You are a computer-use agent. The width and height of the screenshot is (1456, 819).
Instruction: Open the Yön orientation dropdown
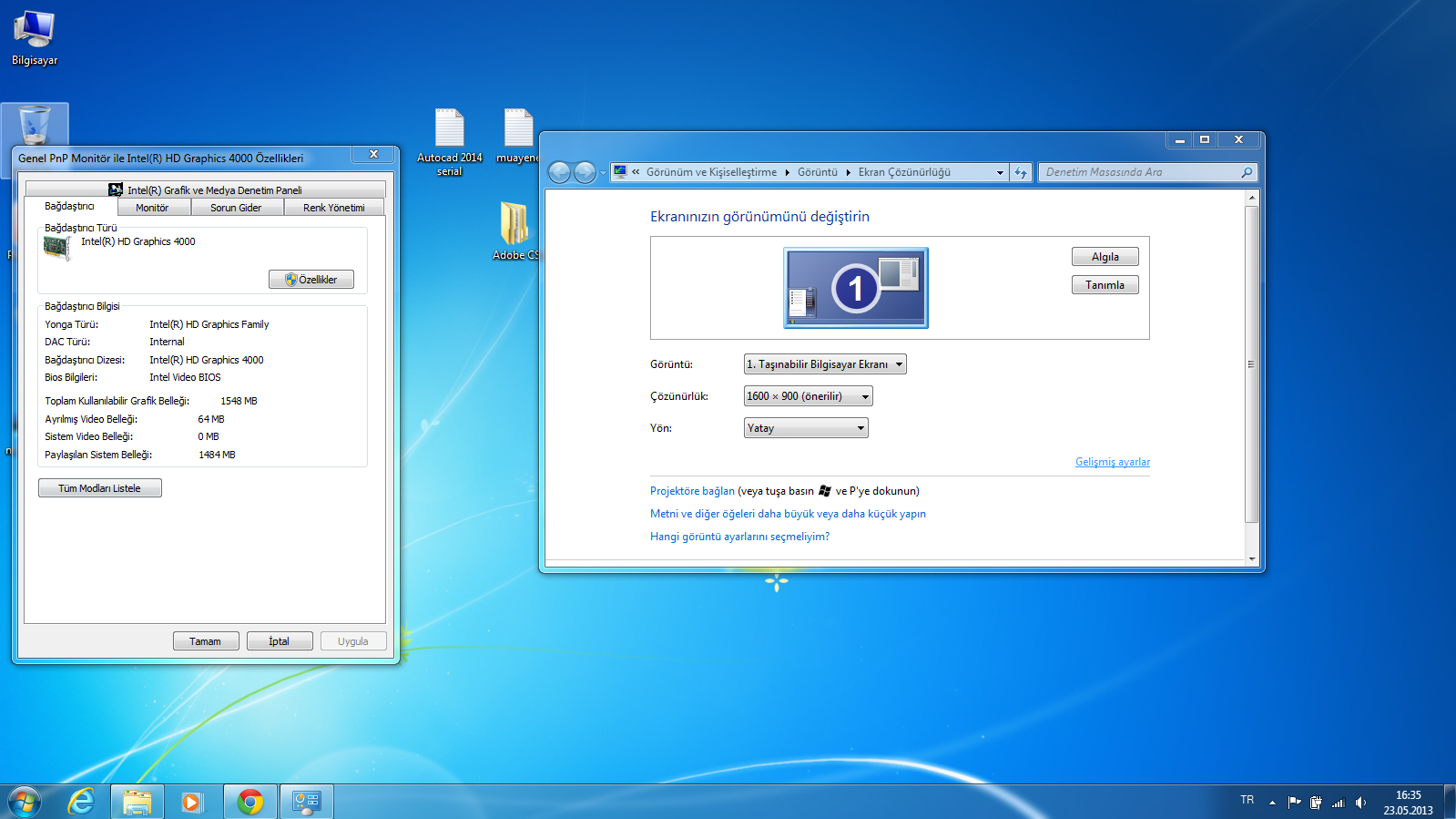(806, 428)
